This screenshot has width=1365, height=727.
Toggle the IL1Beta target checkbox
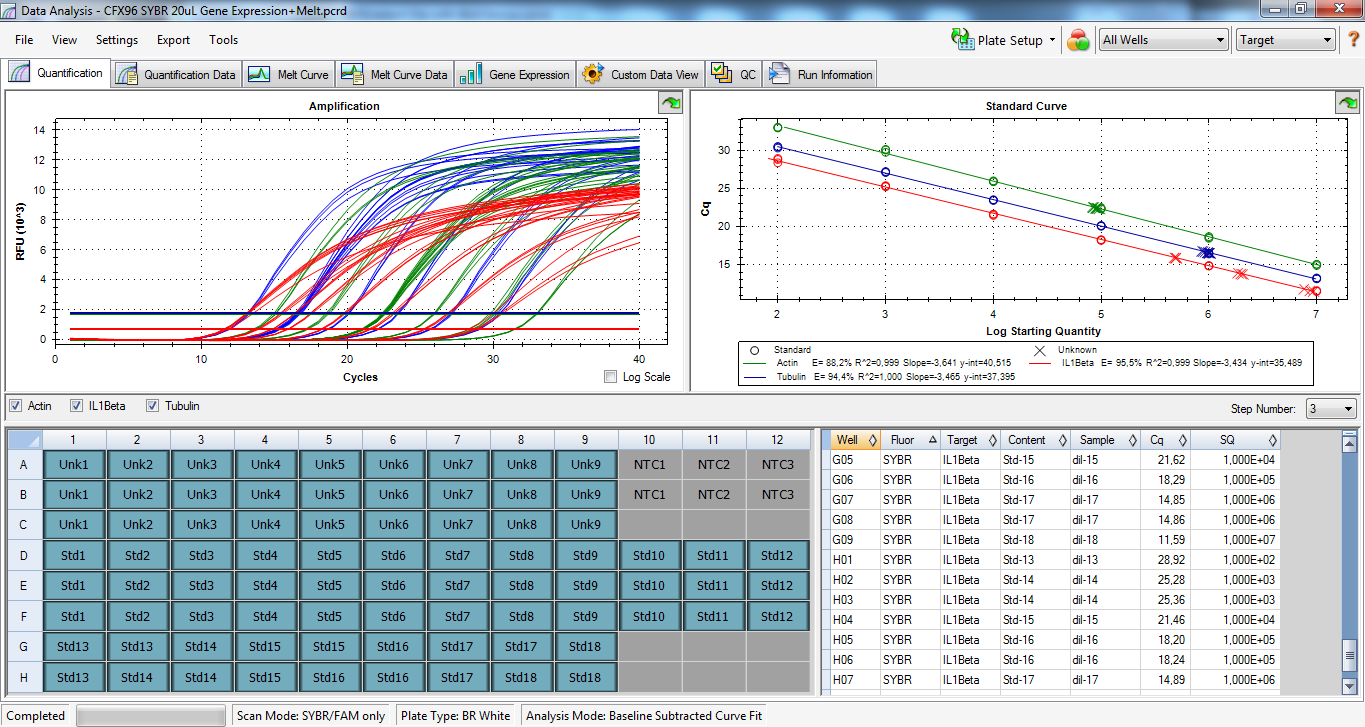tap(77, 406)
